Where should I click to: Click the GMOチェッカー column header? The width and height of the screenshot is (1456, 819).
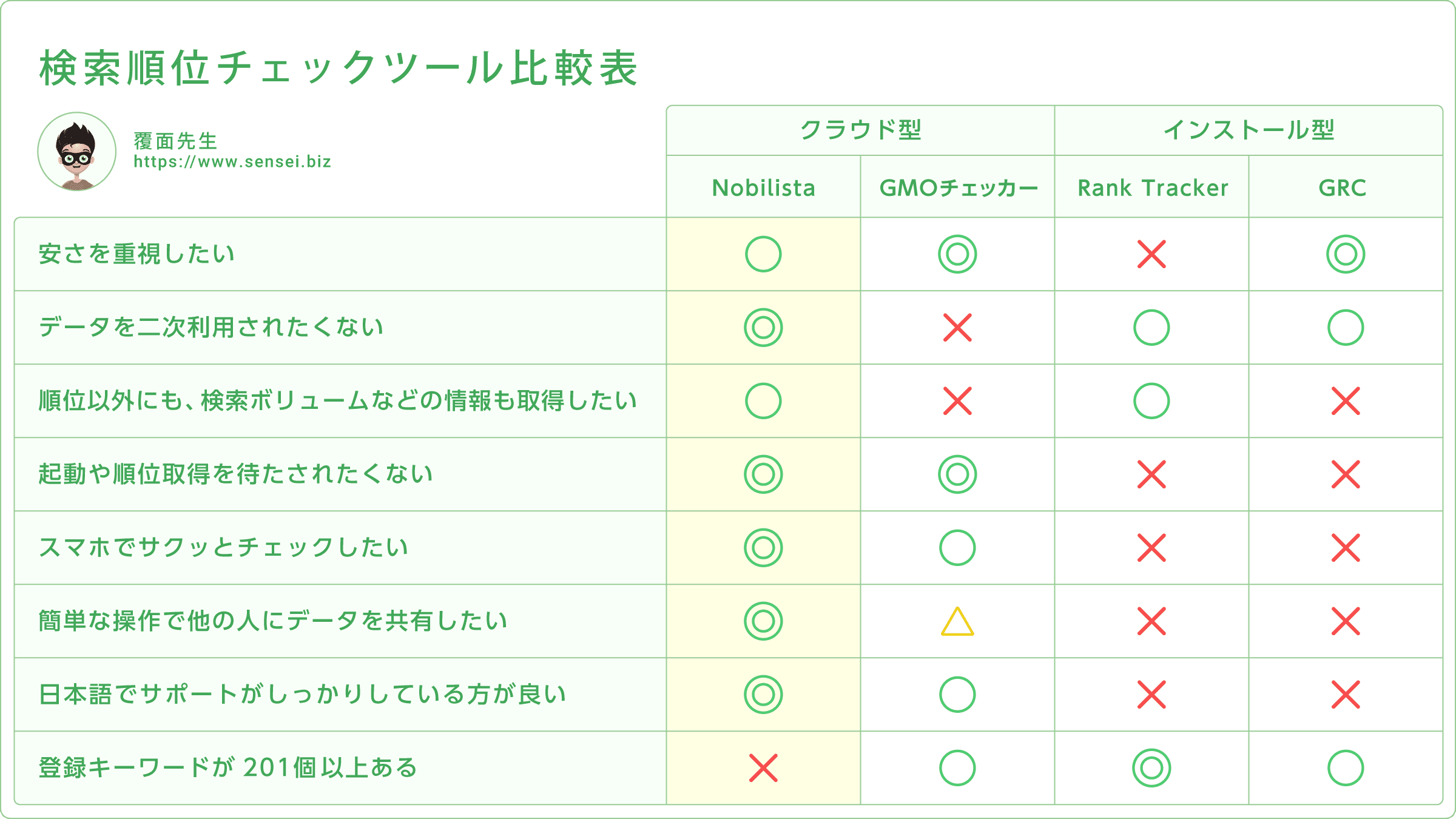(957, 187)
